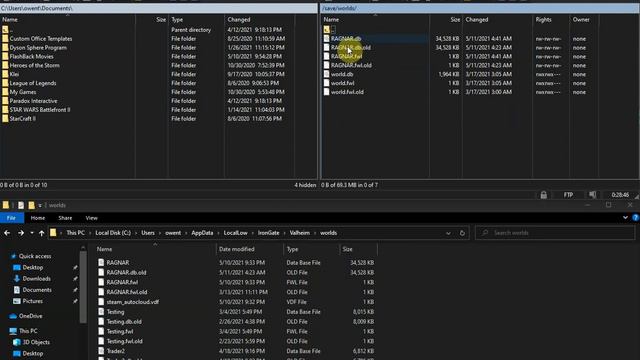This screenshot has width=640, height=360.
Task: Open the File tab in File Explorer
Action: click(11, 218)
